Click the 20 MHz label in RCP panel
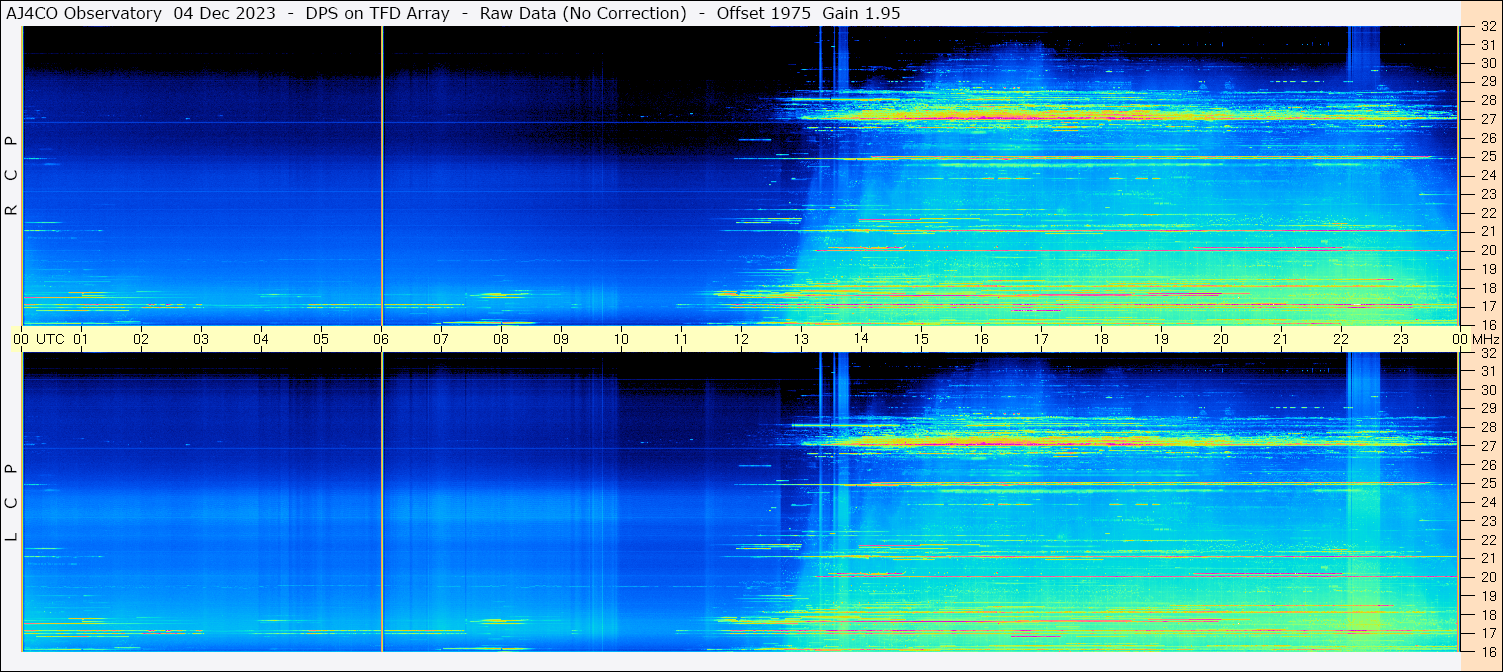1503x672 pixels. click(1487, 250)
